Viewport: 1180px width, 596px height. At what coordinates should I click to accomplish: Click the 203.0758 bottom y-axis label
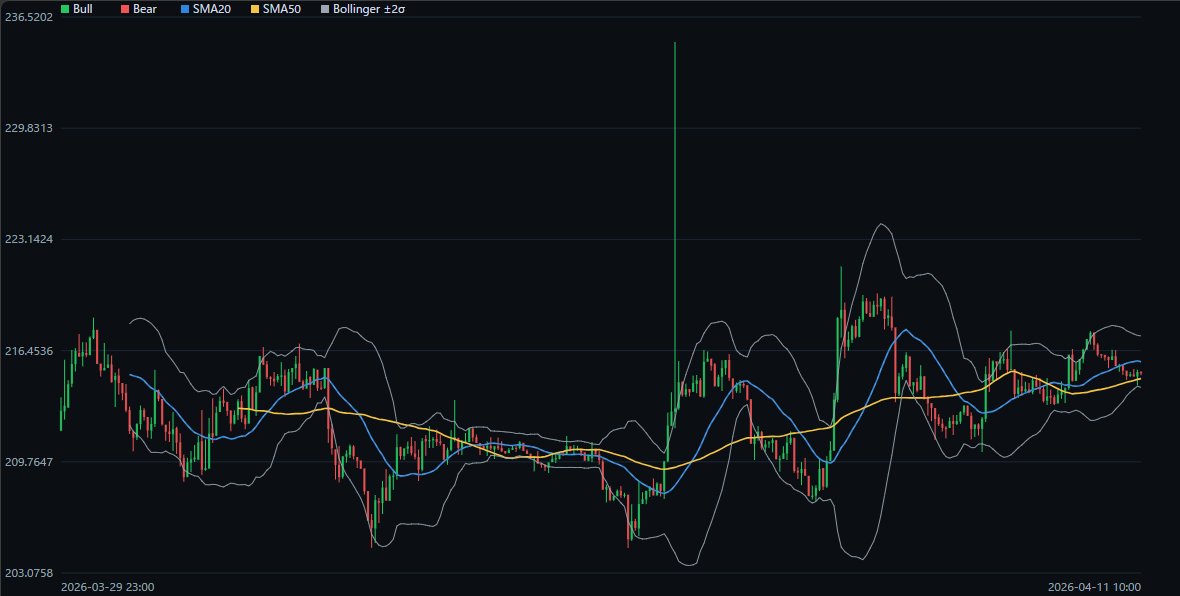pyautogui.click(x=28, y=573)
